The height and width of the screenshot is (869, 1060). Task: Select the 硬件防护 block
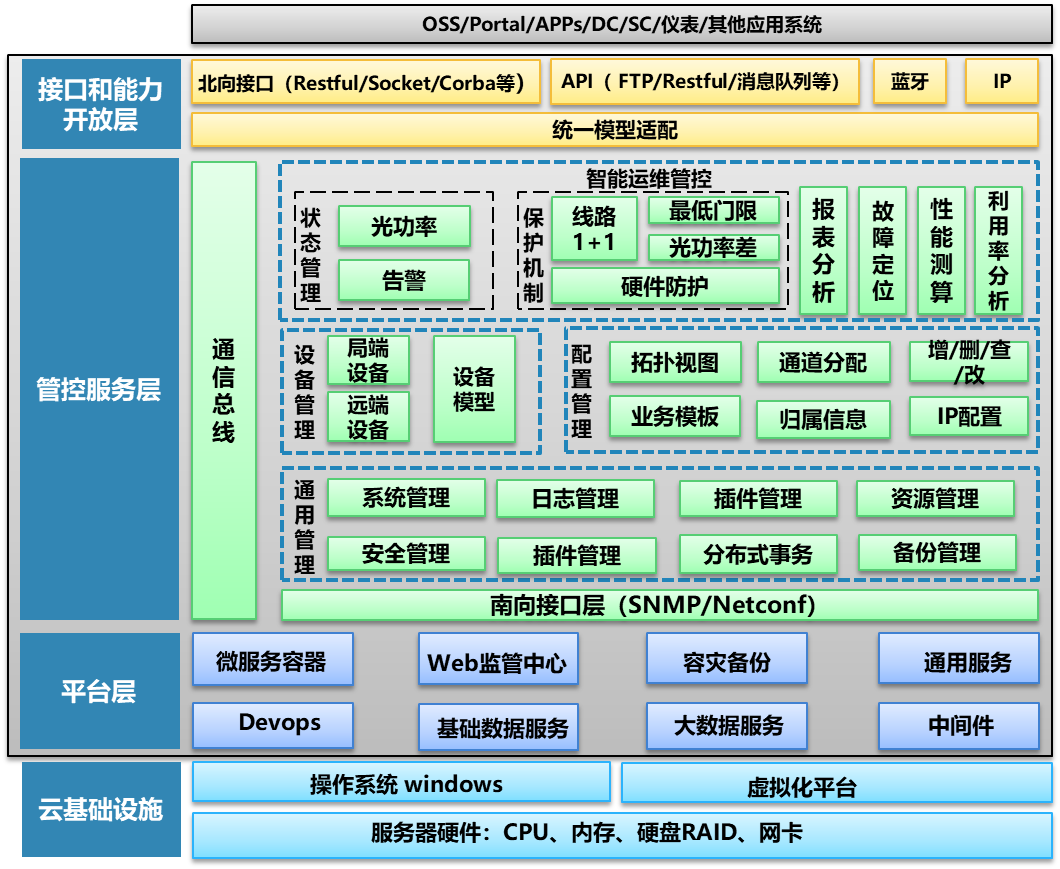pos(664,287)
